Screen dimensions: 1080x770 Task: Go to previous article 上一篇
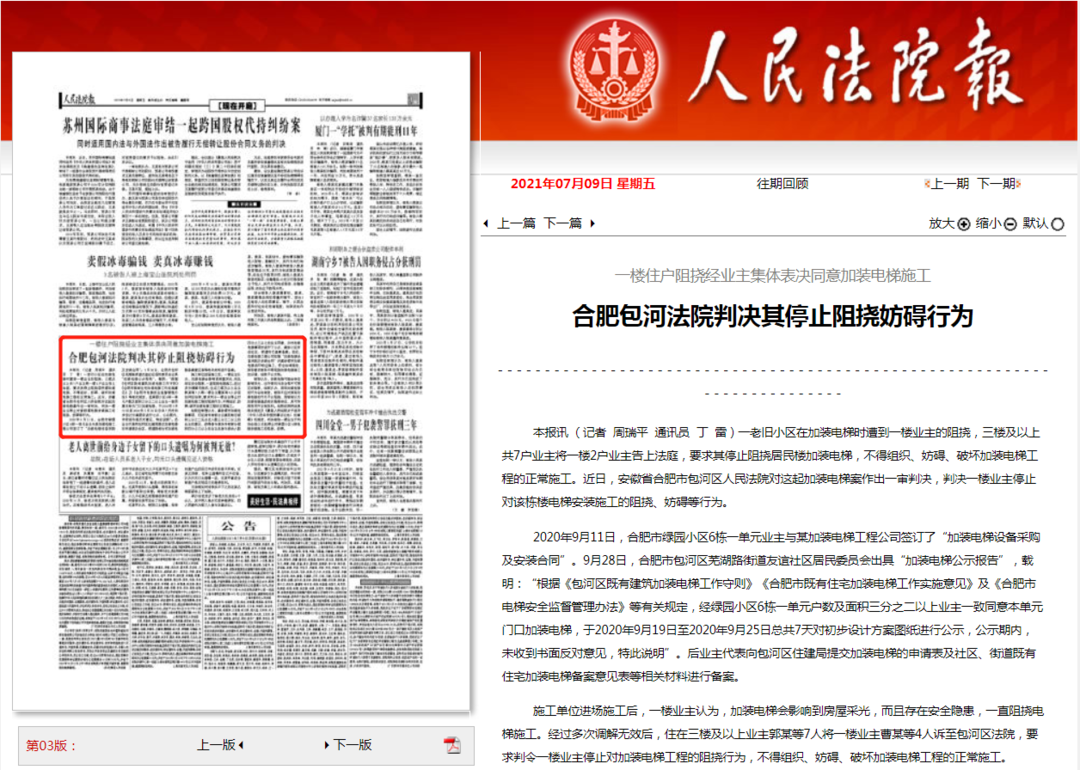pyautogui.click(x=517, y=223)
